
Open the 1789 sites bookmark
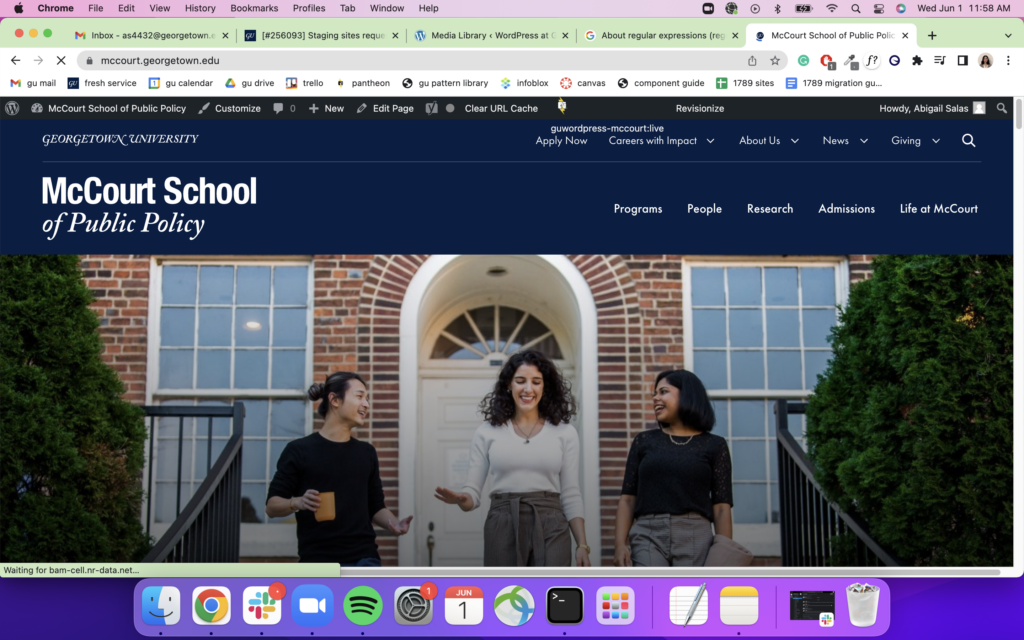click(745, 83)
